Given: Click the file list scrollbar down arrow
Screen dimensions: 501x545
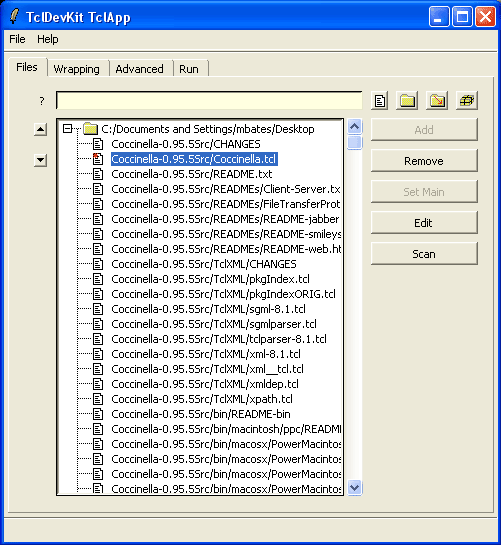Looking at the screenshot, I should (355, 488).
